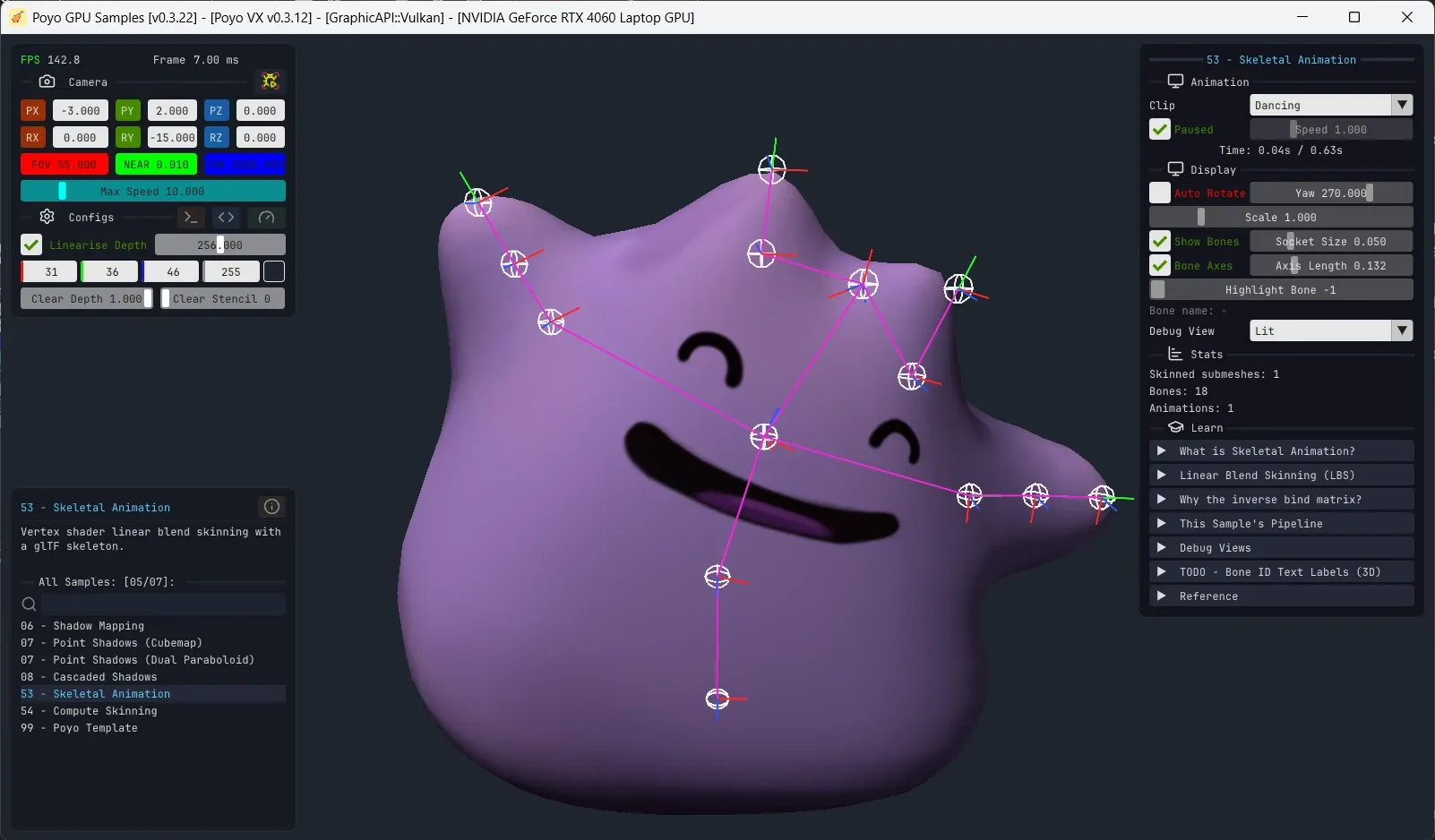Click the Learn graduation cap icon

click(1175, 427)
